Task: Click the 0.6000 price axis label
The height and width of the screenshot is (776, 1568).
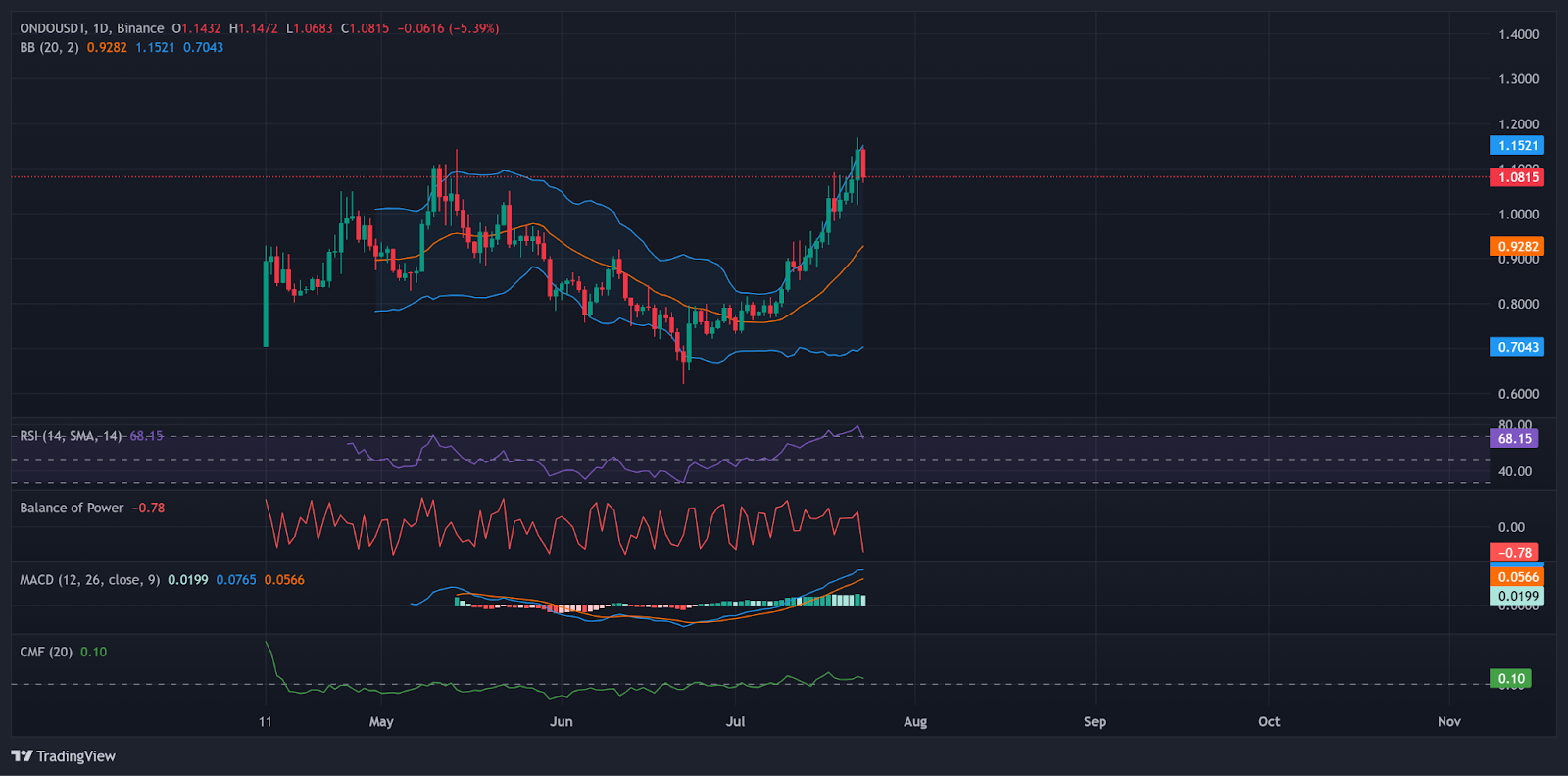Action: (x=1518, y=394)
